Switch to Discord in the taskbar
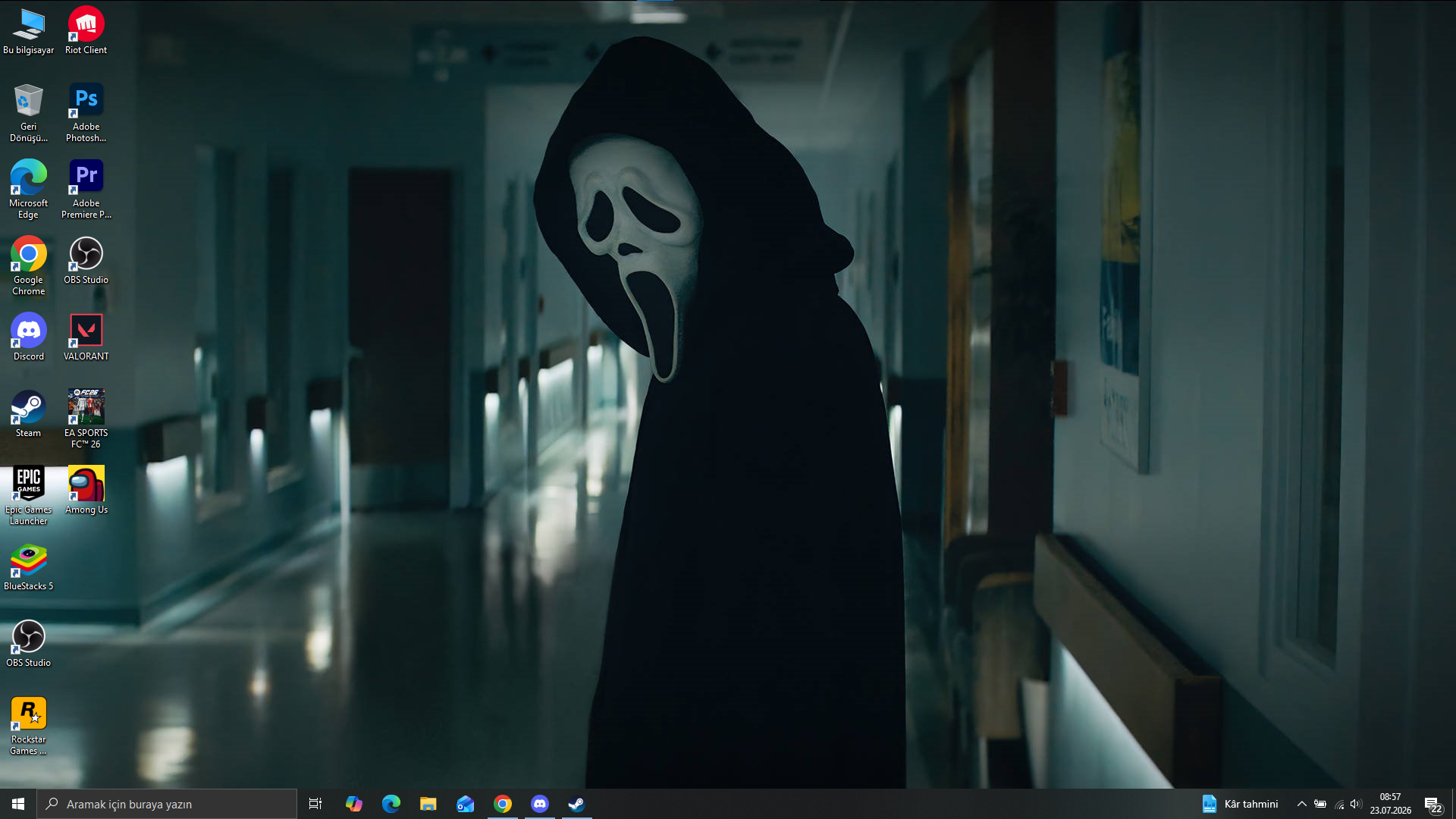 click(x=540, y=804)
